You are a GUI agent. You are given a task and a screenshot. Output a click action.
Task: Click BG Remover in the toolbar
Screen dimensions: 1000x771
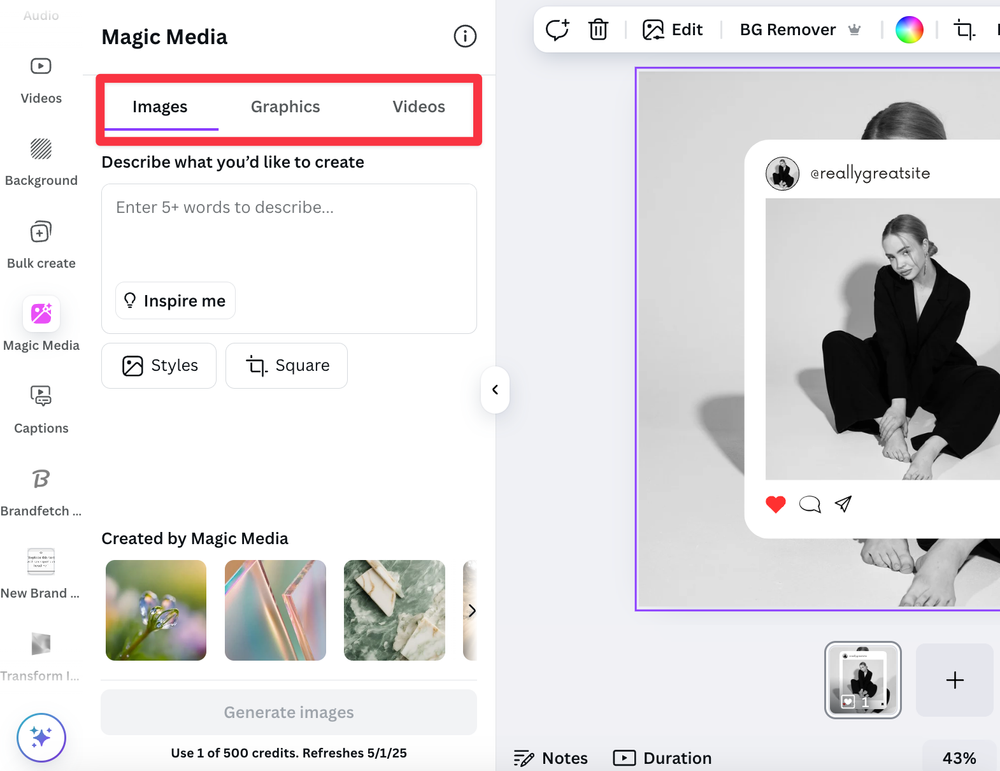787,29
